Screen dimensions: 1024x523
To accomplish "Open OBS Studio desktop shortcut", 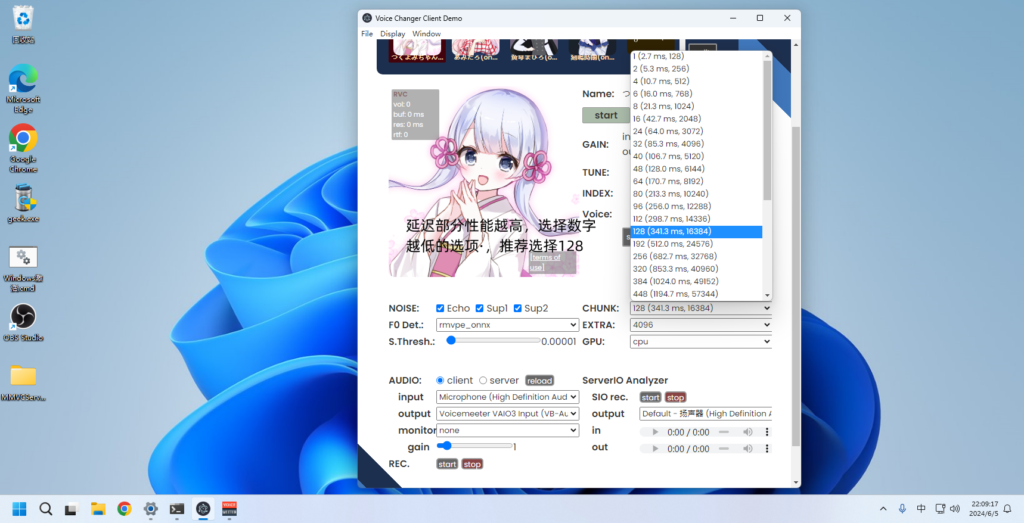I will [x=23, y=322].
